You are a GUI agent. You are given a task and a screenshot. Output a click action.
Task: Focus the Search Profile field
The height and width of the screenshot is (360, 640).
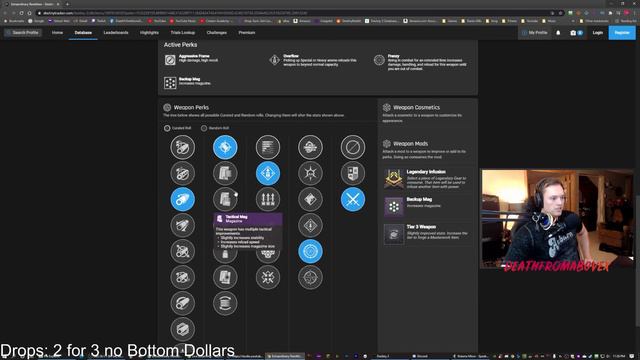pos(23,33)
